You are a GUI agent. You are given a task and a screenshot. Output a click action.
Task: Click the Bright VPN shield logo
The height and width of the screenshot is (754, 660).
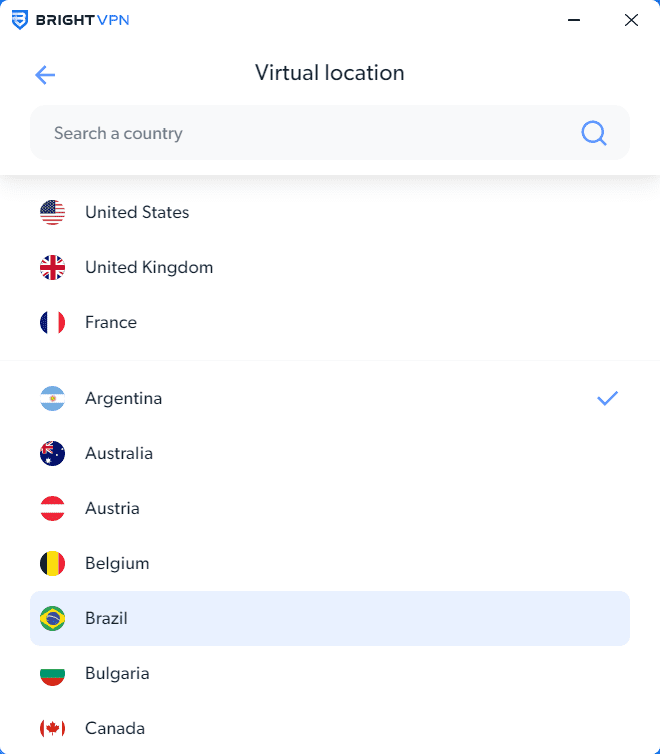[19, 20]
